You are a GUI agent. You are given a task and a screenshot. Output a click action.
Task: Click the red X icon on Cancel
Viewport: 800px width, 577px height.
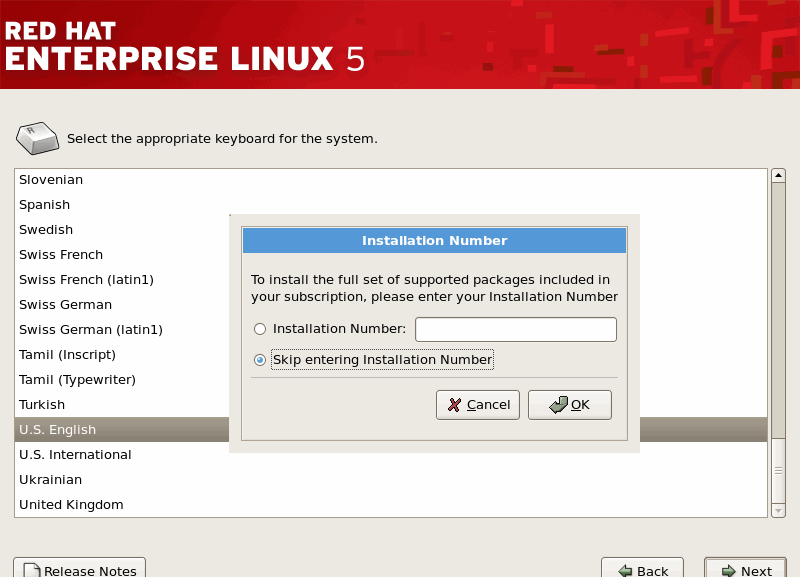pyautogui.click(x=455, y=405)
